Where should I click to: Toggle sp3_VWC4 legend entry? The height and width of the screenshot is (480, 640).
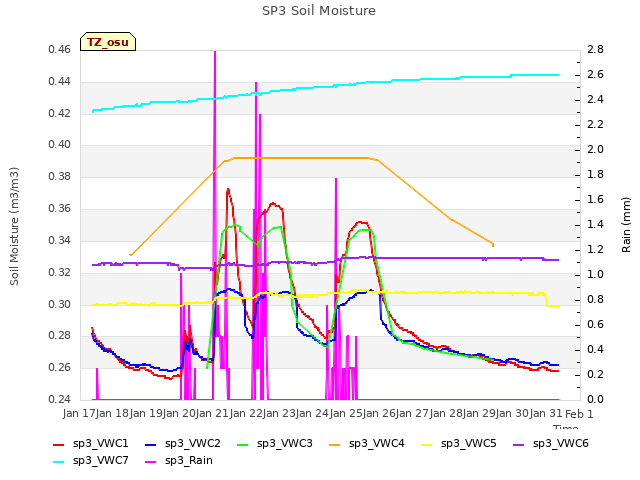pyautogui.click(x=367, y=444)
